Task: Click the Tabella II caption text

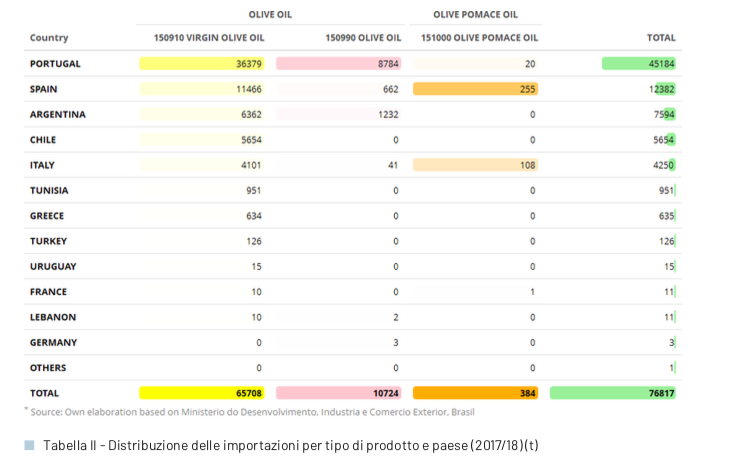Action: (290, 445)
